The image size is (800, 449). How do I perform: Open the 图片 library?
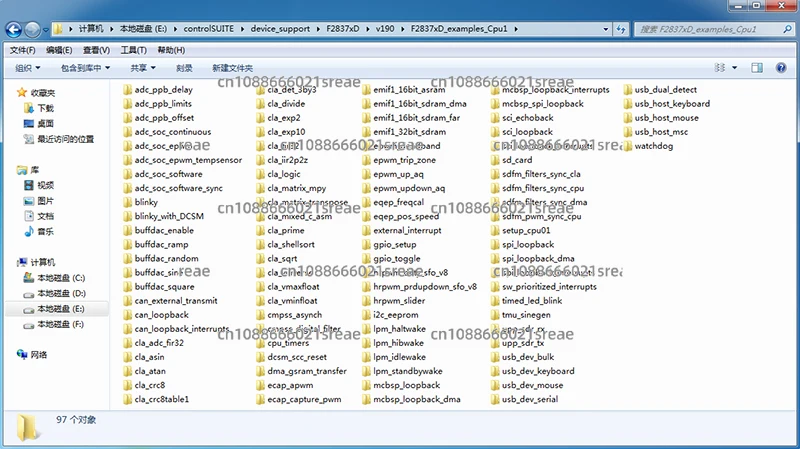45,201
